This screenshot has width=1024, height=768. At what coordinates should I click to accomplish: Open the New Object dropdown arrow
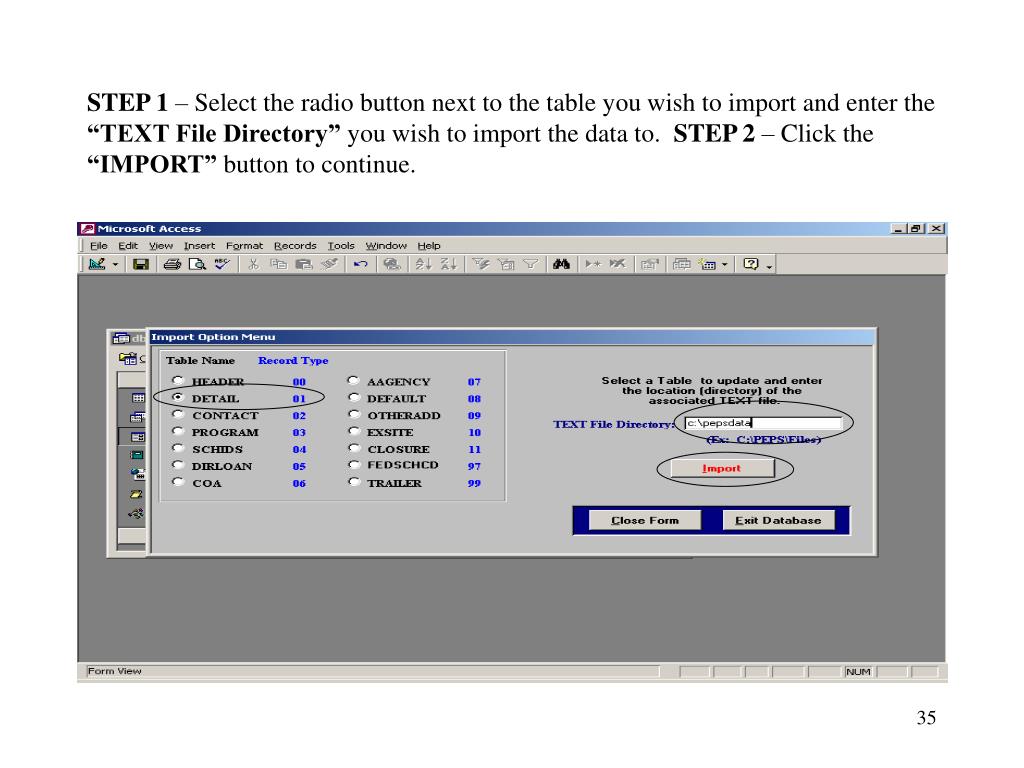click(x=724, y=264)
